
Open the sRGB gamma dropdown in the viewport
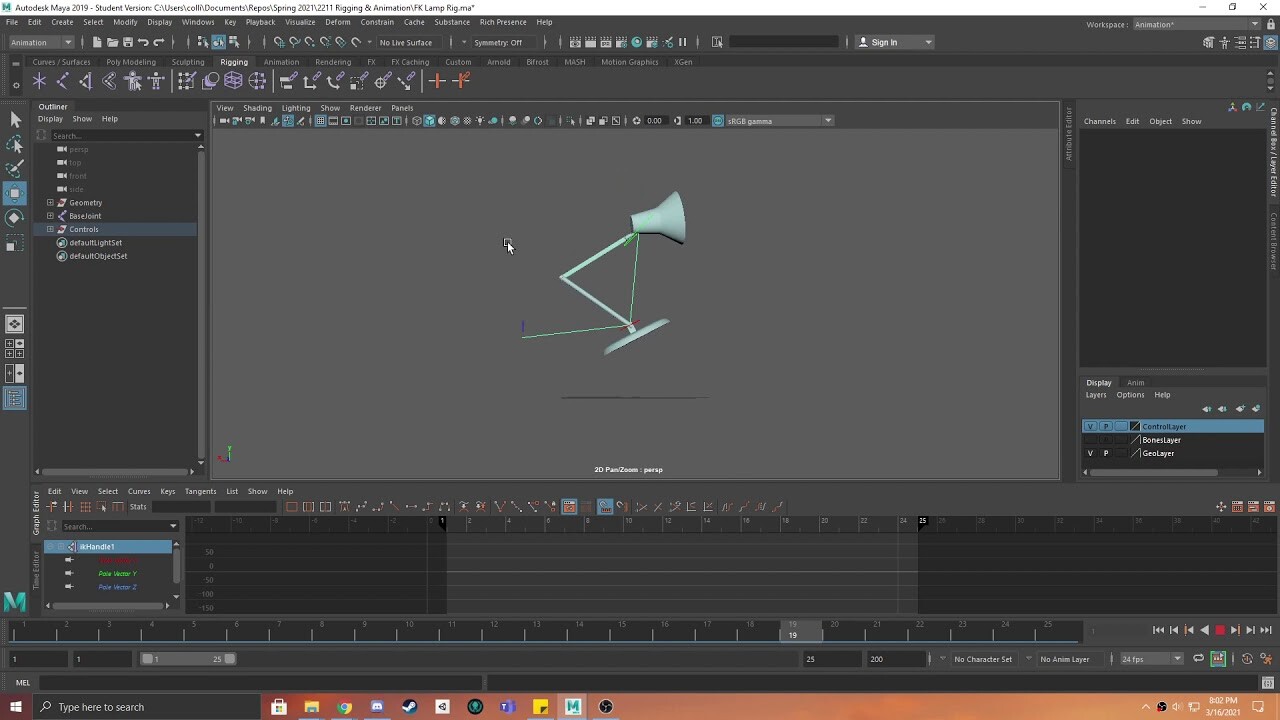coord(828,120)
